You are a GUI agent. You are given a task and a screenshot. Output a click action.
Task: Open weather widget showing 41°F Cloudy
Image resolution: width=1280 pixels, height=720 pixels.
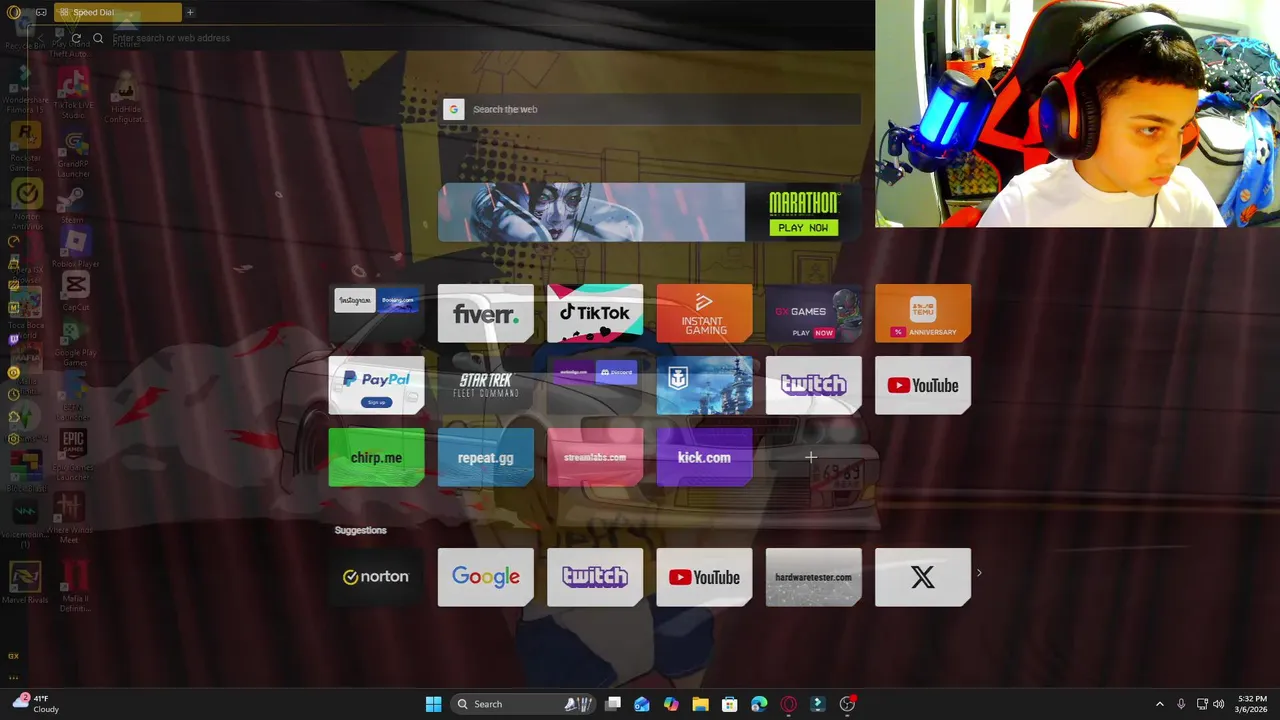coord(36,704)
